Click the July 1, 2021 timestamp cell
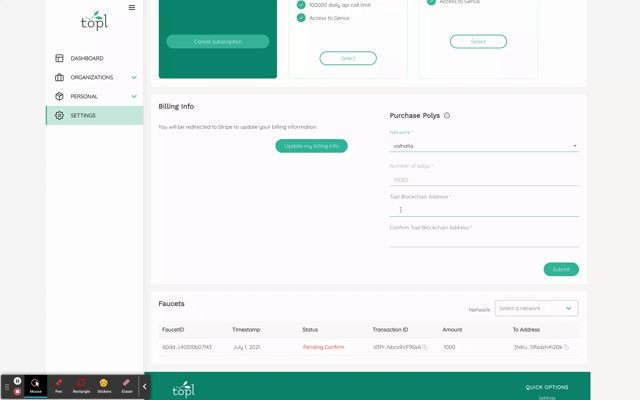Image resolution: width=640 pixels, height=400 pixels. (246, 347)
